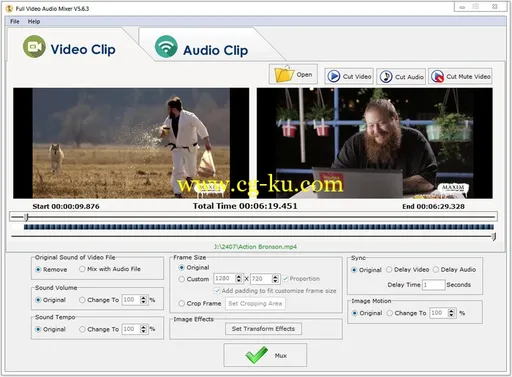
Task: Click the Cut Audio music note icon
Action: click(386, 77)
